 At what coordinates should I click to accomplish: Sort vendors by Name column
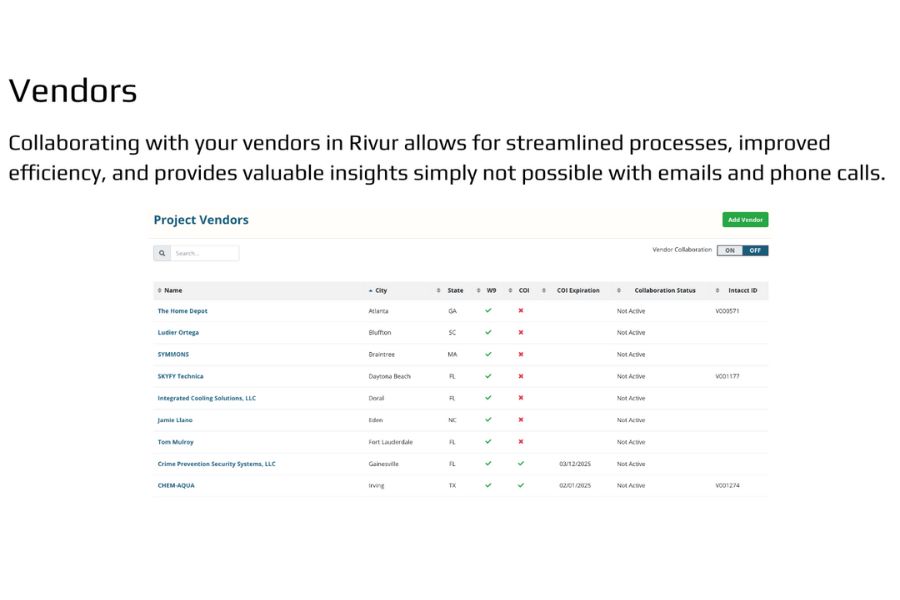coord(172,290)
